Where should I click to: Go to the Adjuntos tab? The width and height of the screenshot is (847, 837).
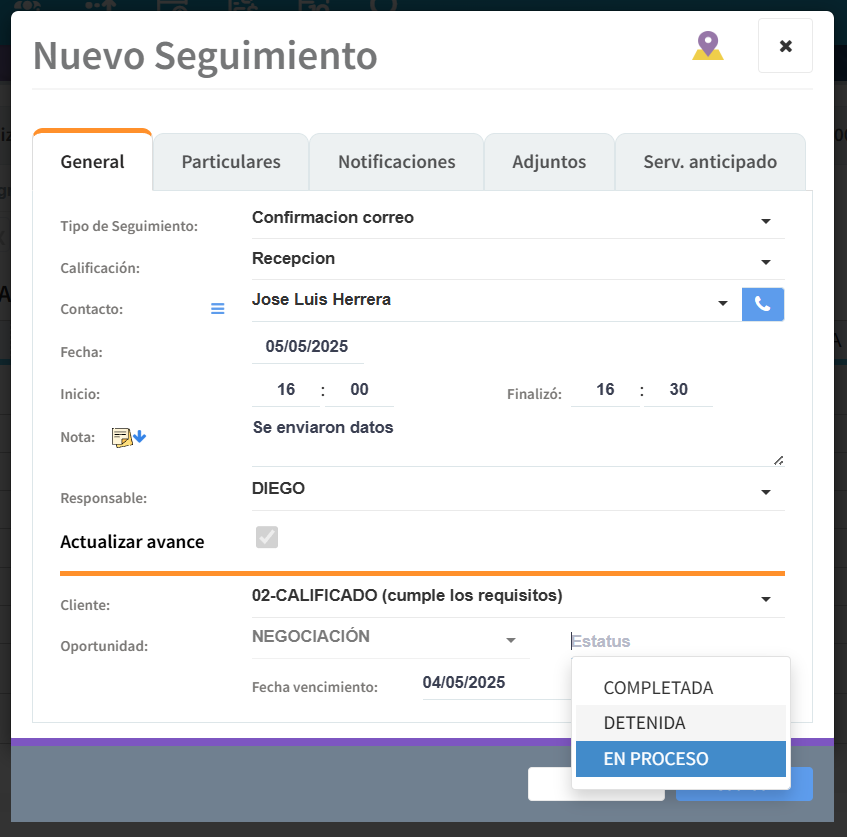pos(549,162)
